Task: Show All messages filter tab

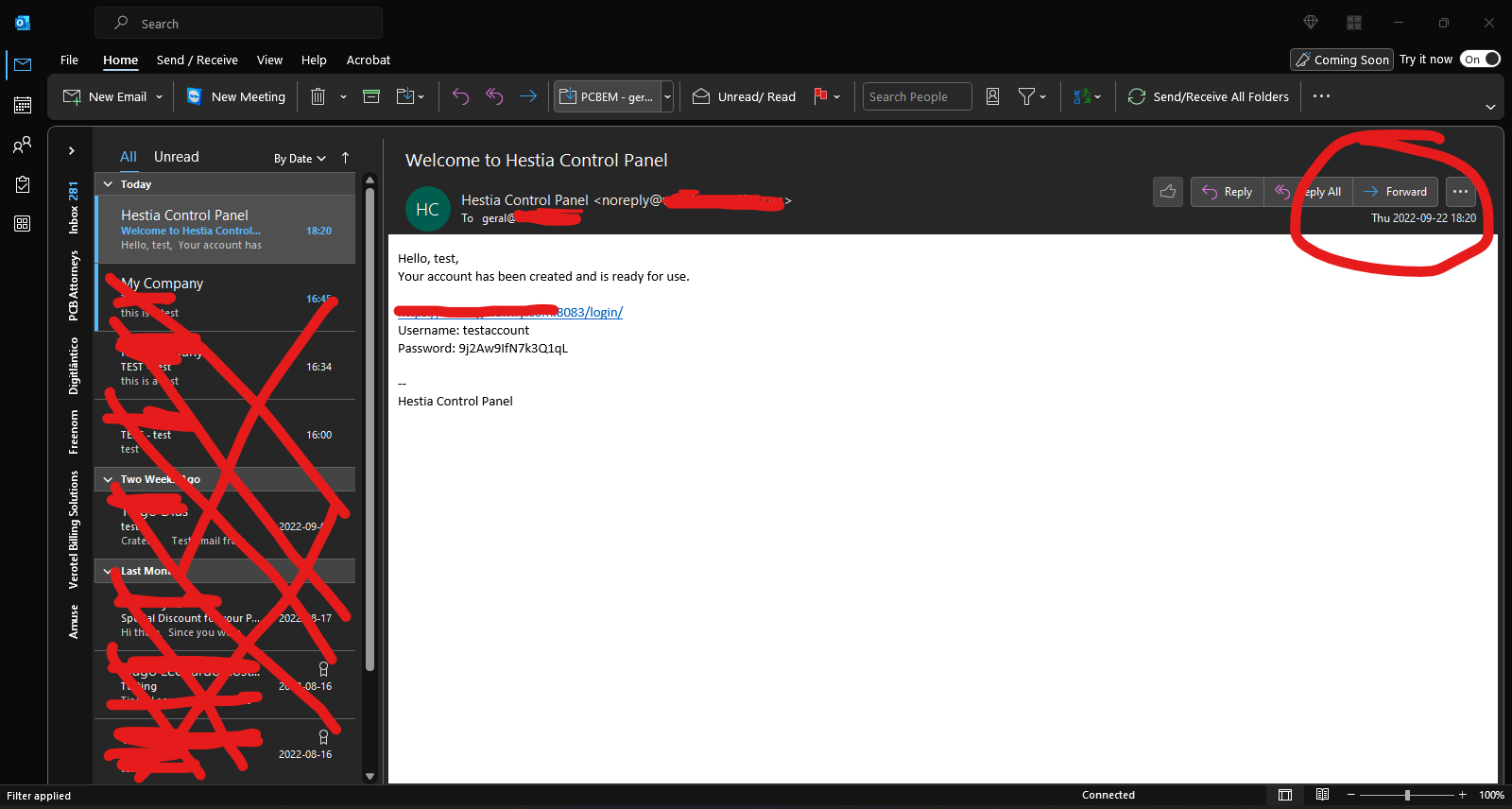Action: (x=128, y=157)
